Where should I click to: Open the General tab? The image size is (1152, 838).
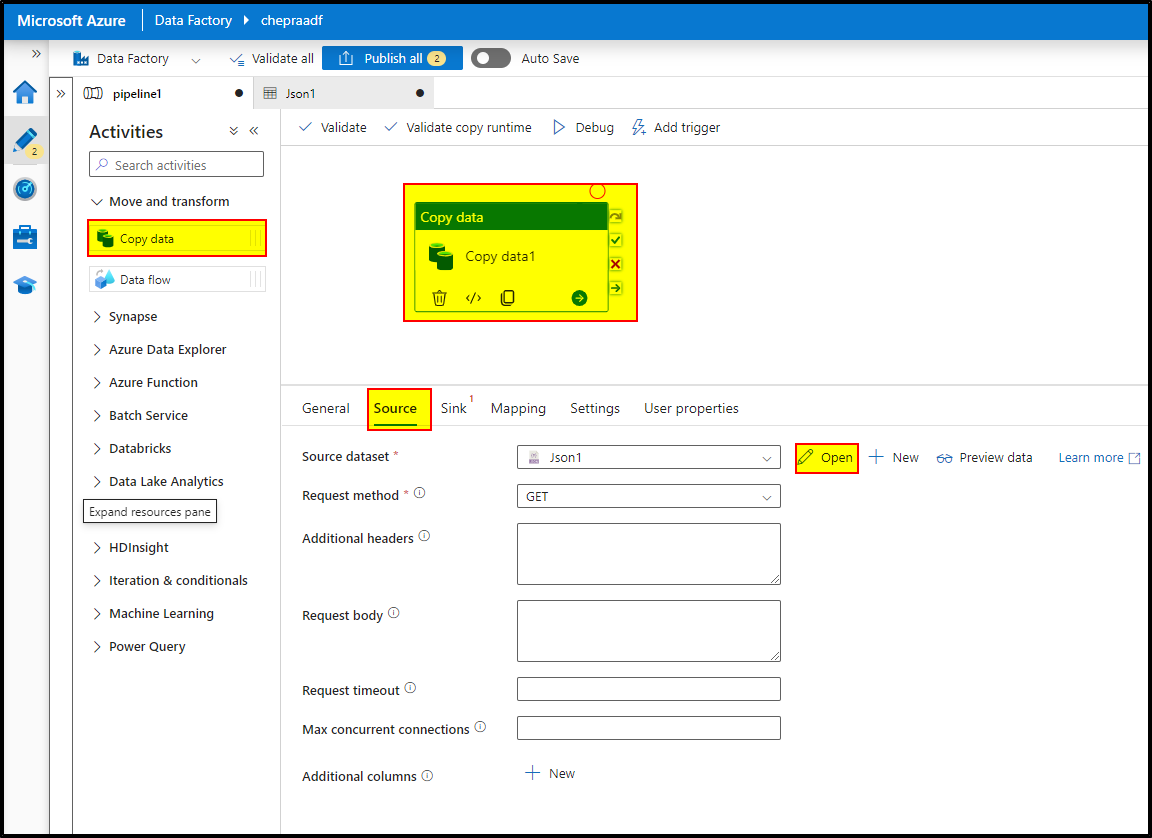click(x=325, y=408)
